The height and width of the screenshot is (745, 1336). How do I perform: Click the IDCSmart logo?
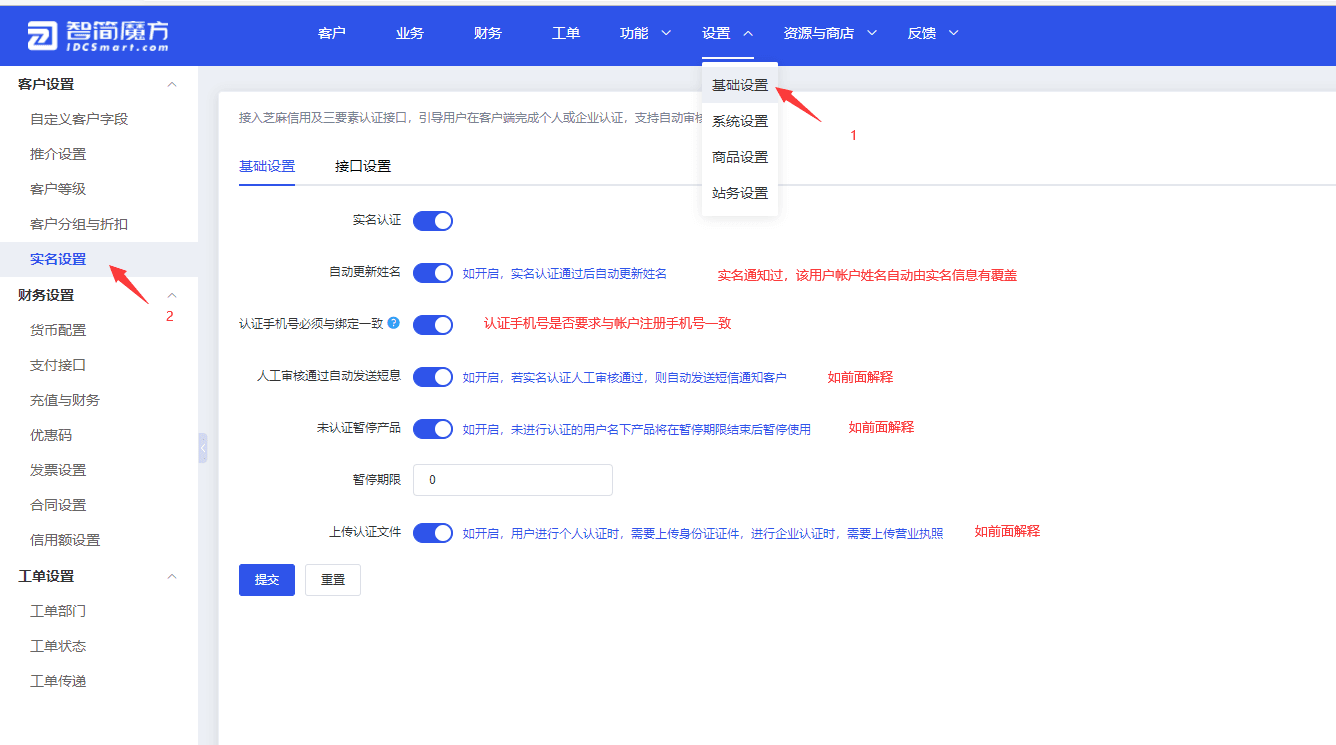click(x=98, y=35)
